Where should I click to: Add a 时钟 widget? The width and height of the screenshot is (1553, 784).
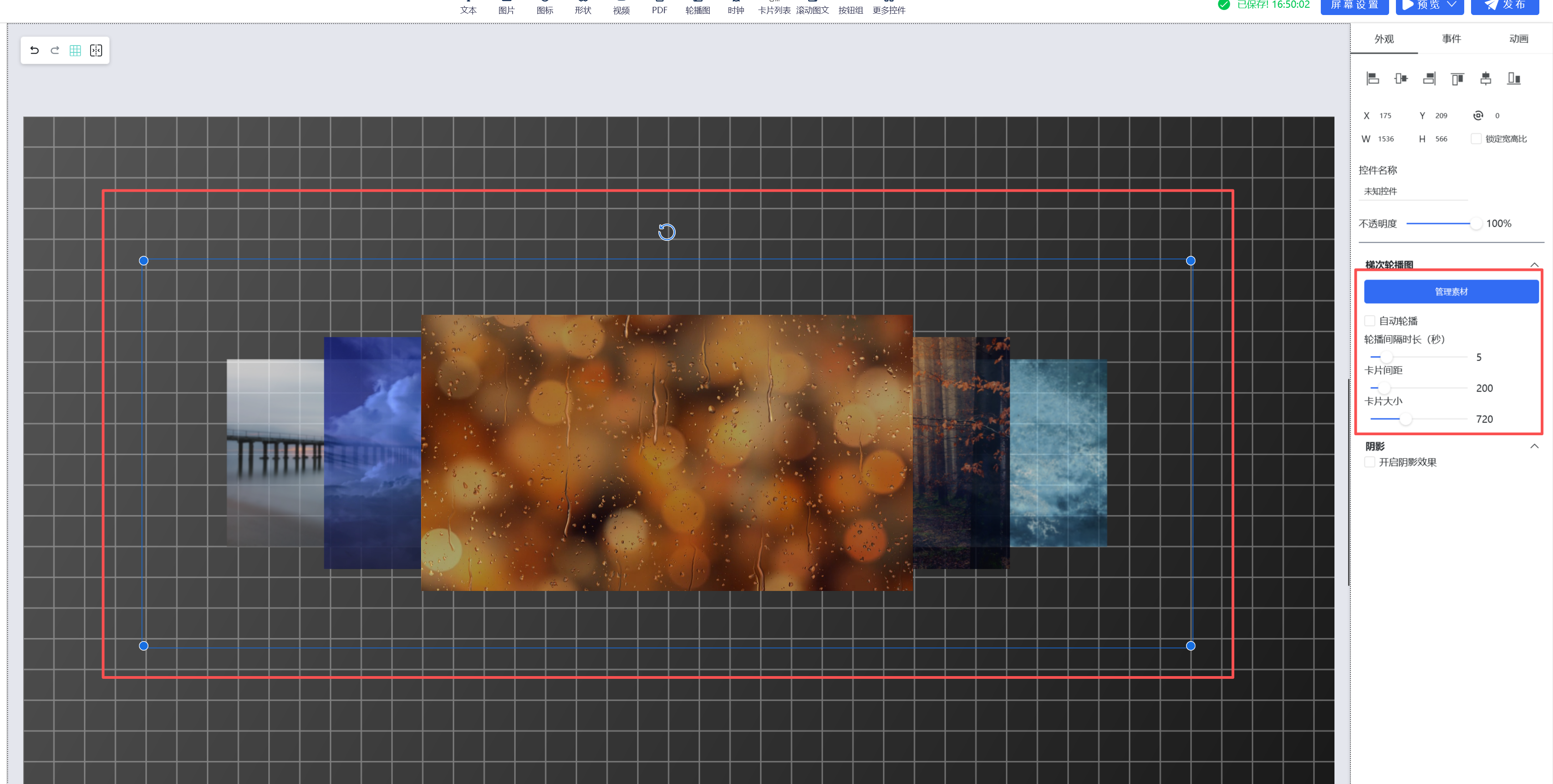(736, 7)
